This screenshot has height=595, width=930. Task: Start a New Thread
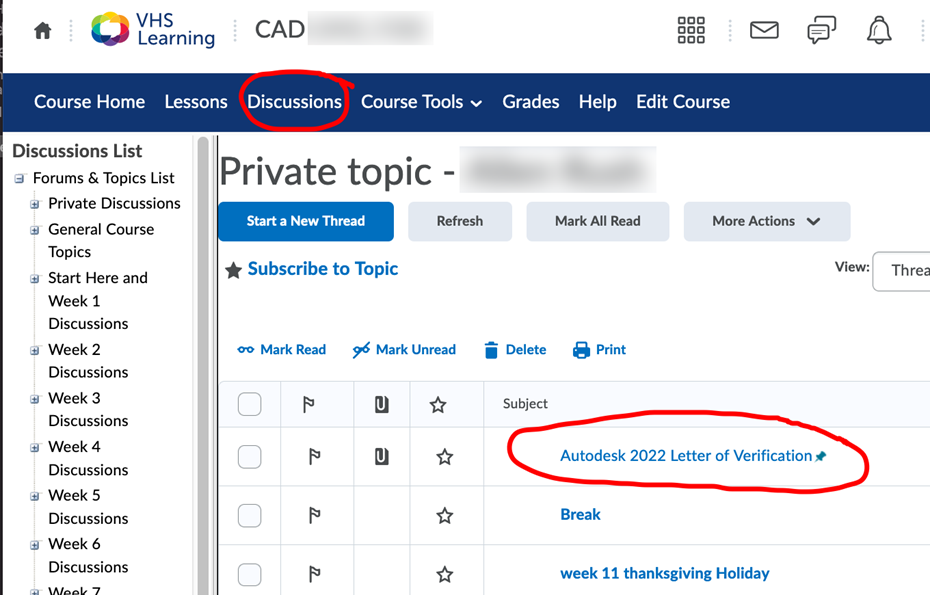[305, 221]
